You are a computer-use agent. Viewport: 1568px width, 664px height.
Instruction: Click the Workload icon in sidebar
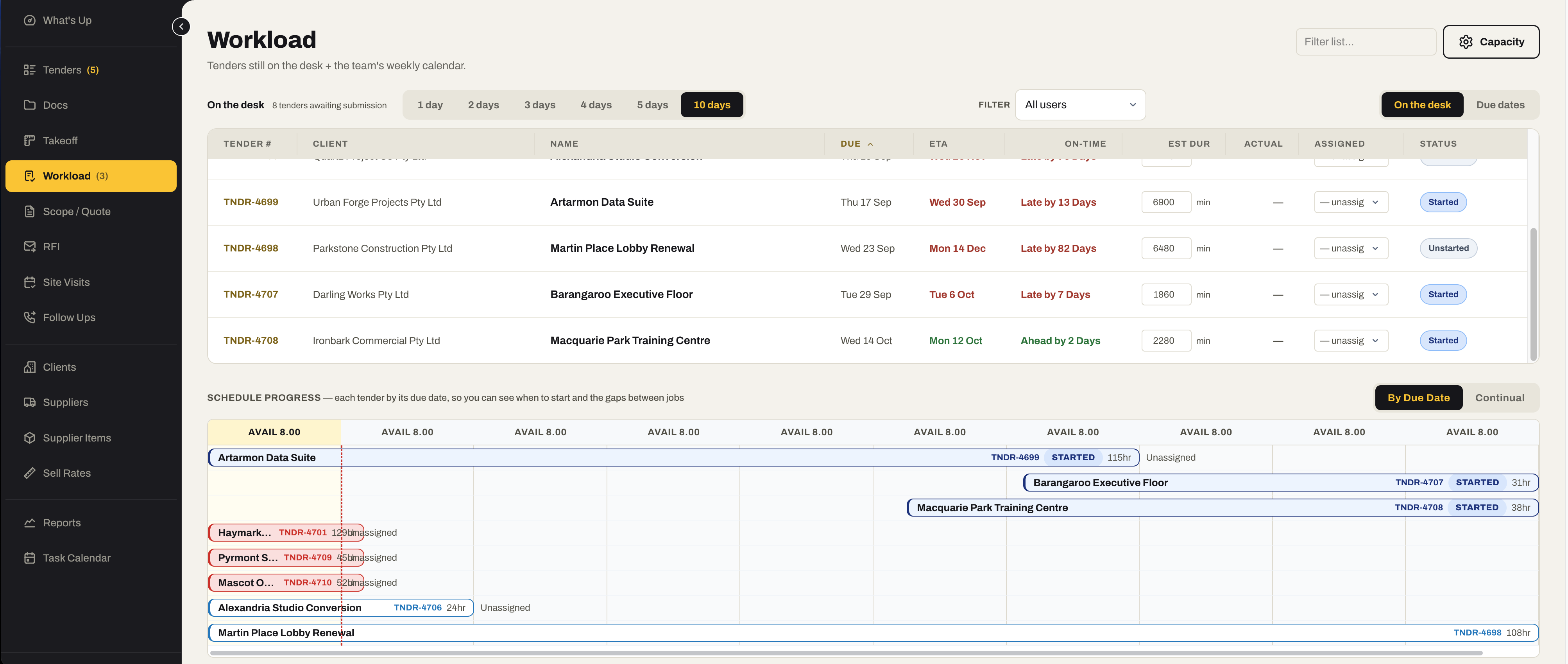29,176
